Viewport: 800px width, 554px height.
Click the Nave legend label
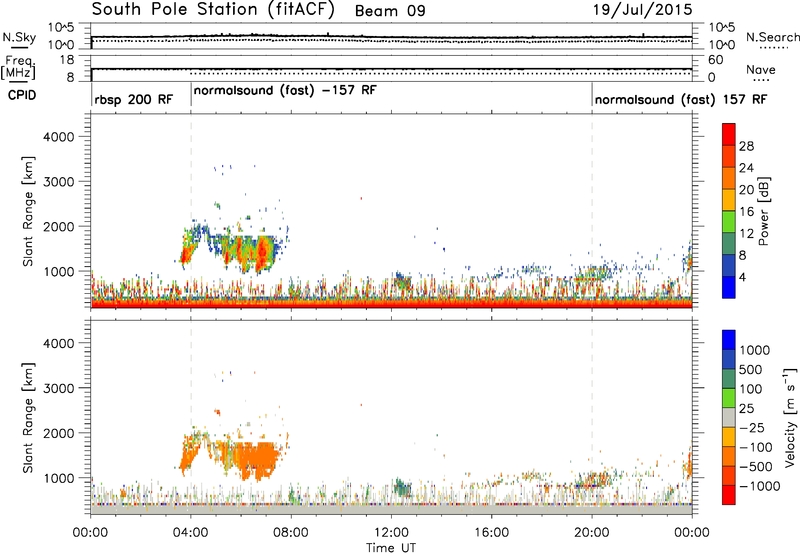coord(760,69)
